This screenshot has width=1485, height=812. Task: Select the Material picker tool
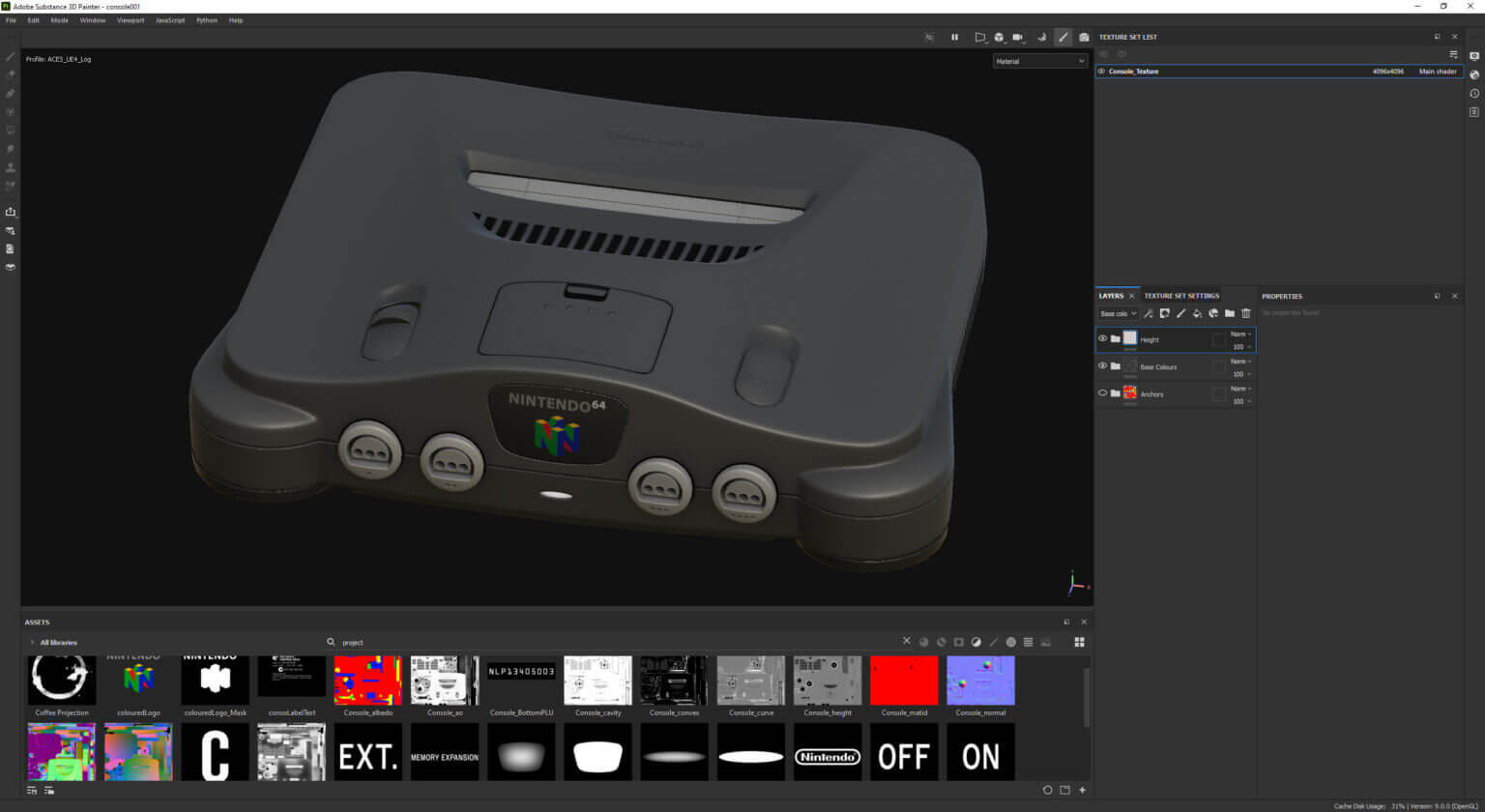pos(11,186)
